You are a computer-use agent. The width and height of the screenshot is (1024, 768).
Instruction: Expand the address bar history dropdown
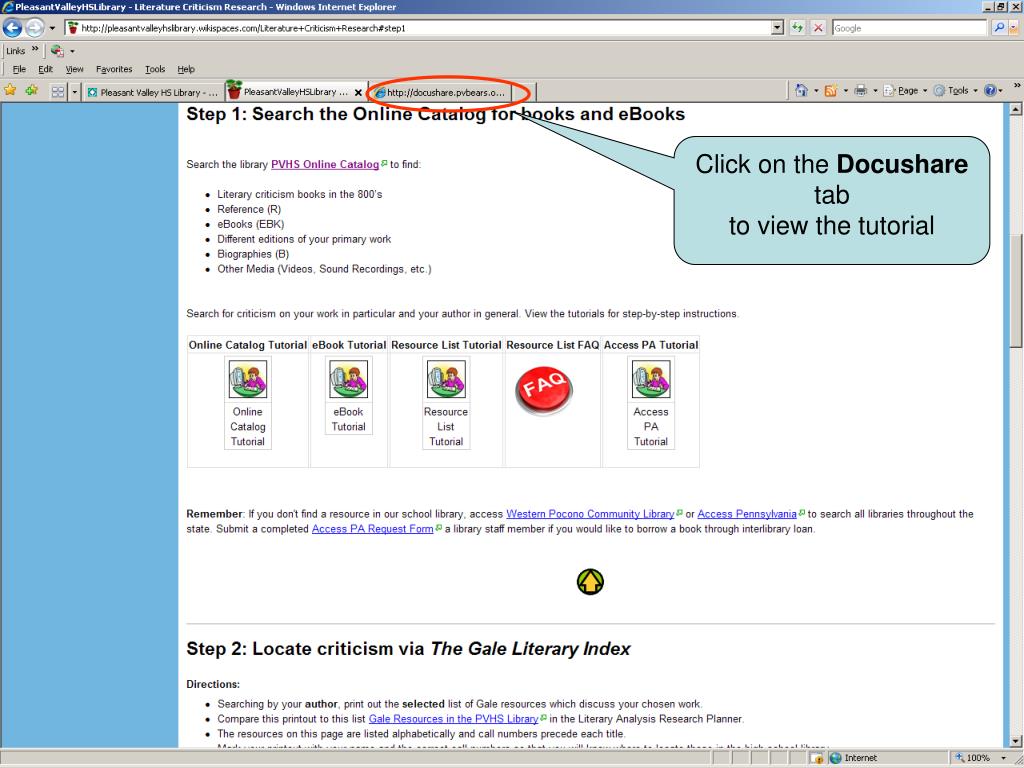pos(777,28)
